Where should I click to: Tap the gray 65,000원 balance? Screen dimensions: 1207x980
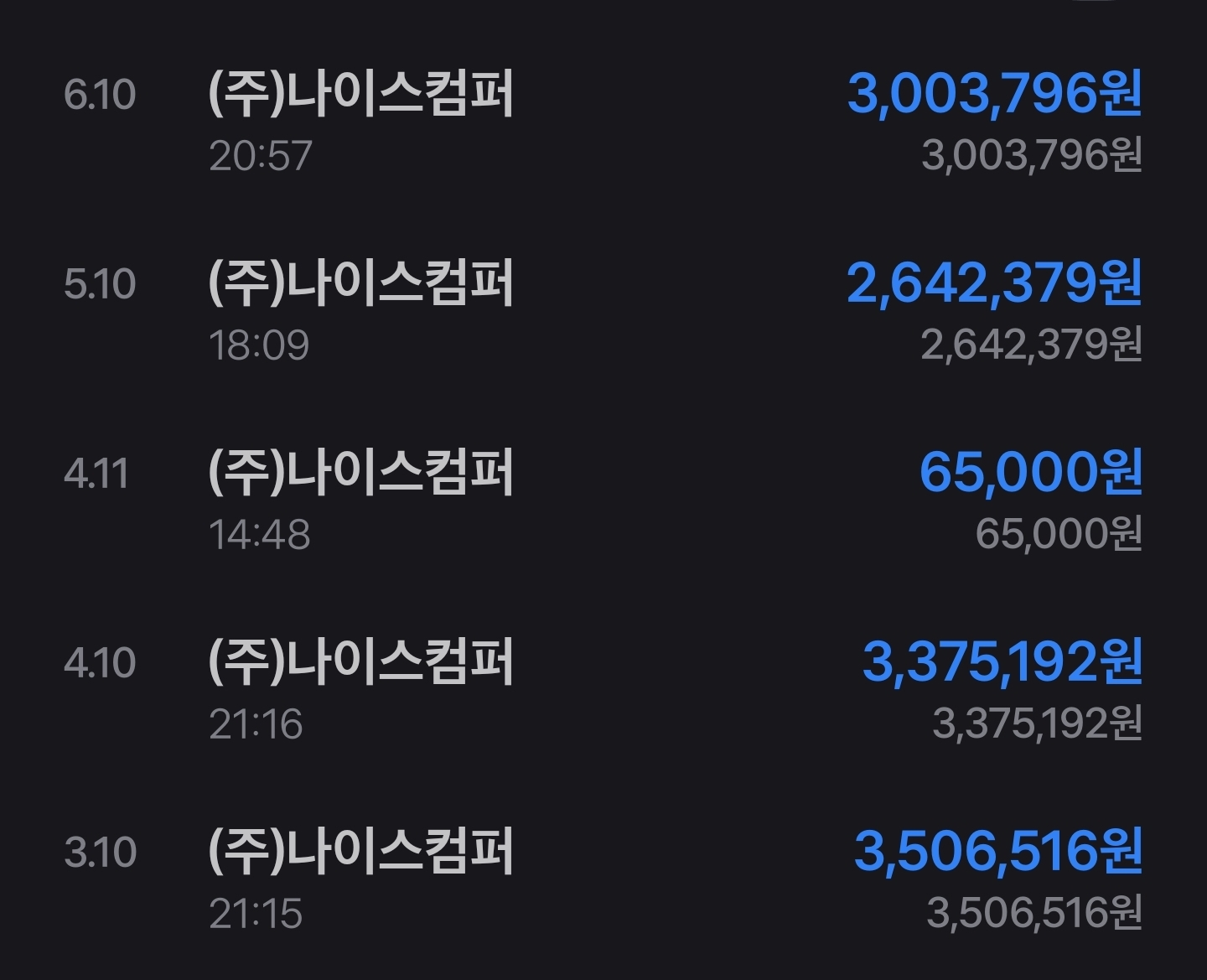pyautogui.click(x=1059, y=534)
